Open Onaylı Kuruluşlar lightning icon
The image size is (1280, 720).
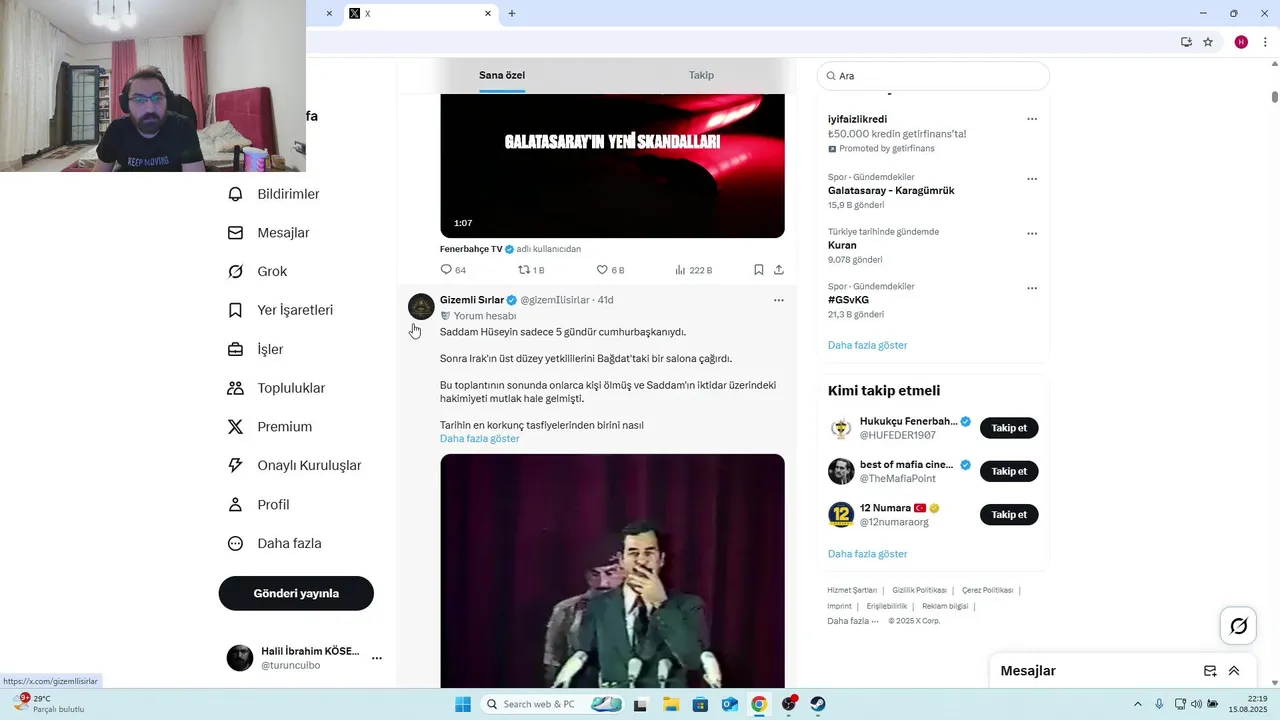pyautogui.click(x=236, y=465)
